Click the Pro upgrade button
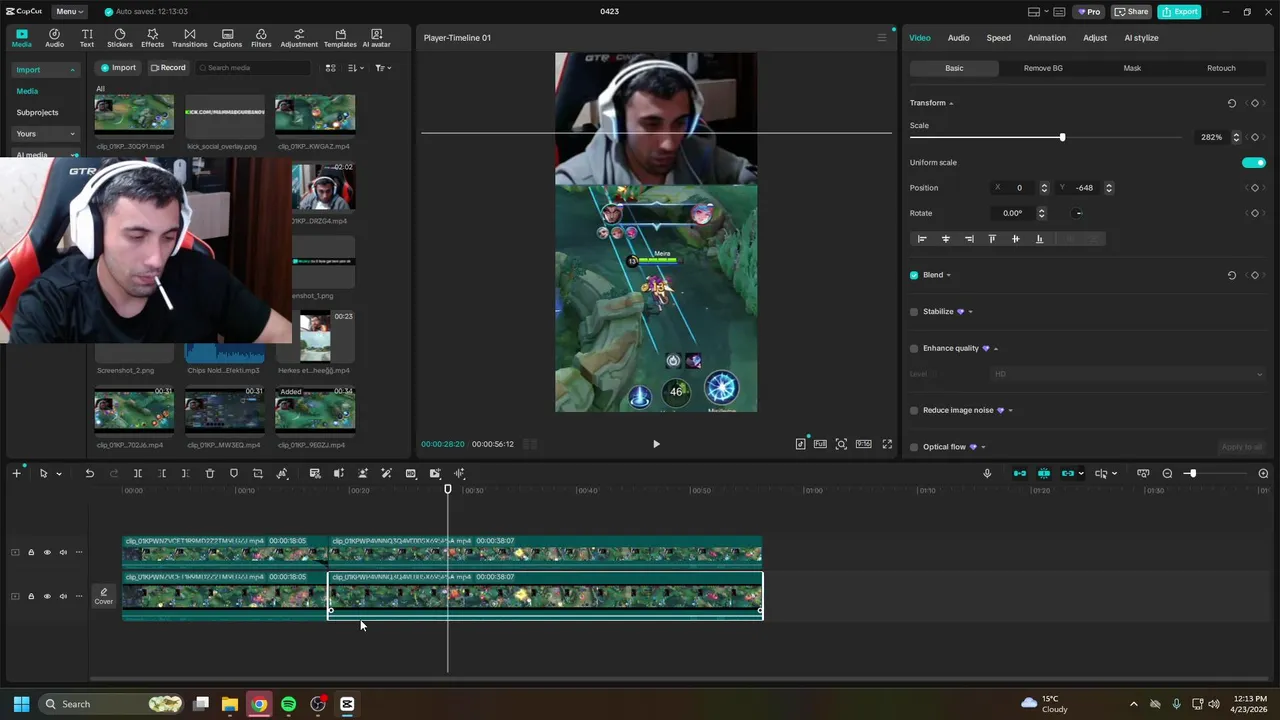Image resolution: width=1280 pixels, height=720 pixels. pos(1089,12)
